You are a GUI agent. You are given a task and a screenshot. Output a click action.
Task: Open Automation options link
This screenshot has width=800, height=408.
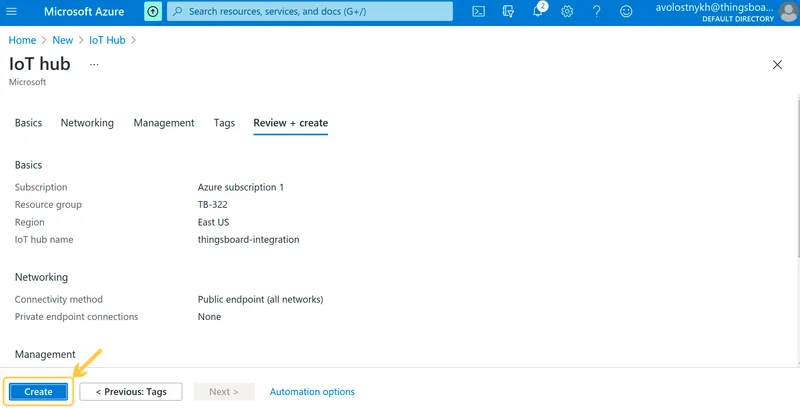coord(312,392)
